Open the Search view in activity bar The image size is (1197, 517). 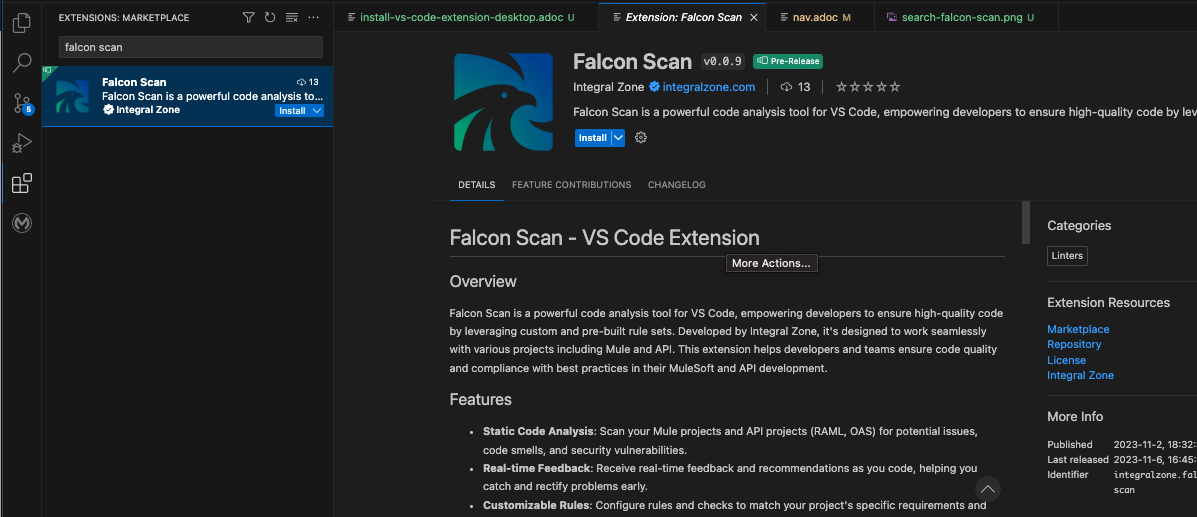tap(22, 63)
